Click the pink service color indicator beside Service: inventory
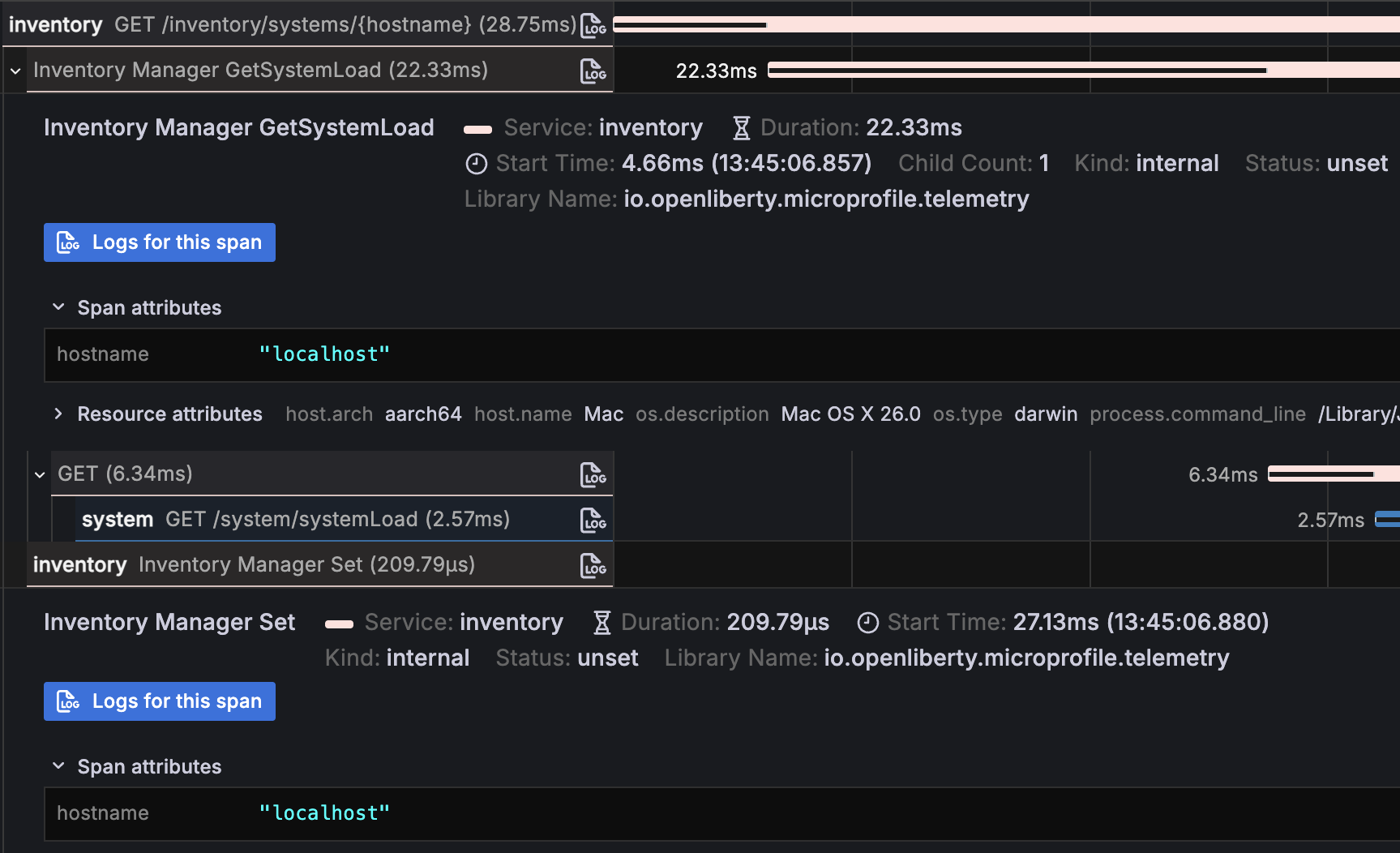1400x853 pixels. pos(478,128)
